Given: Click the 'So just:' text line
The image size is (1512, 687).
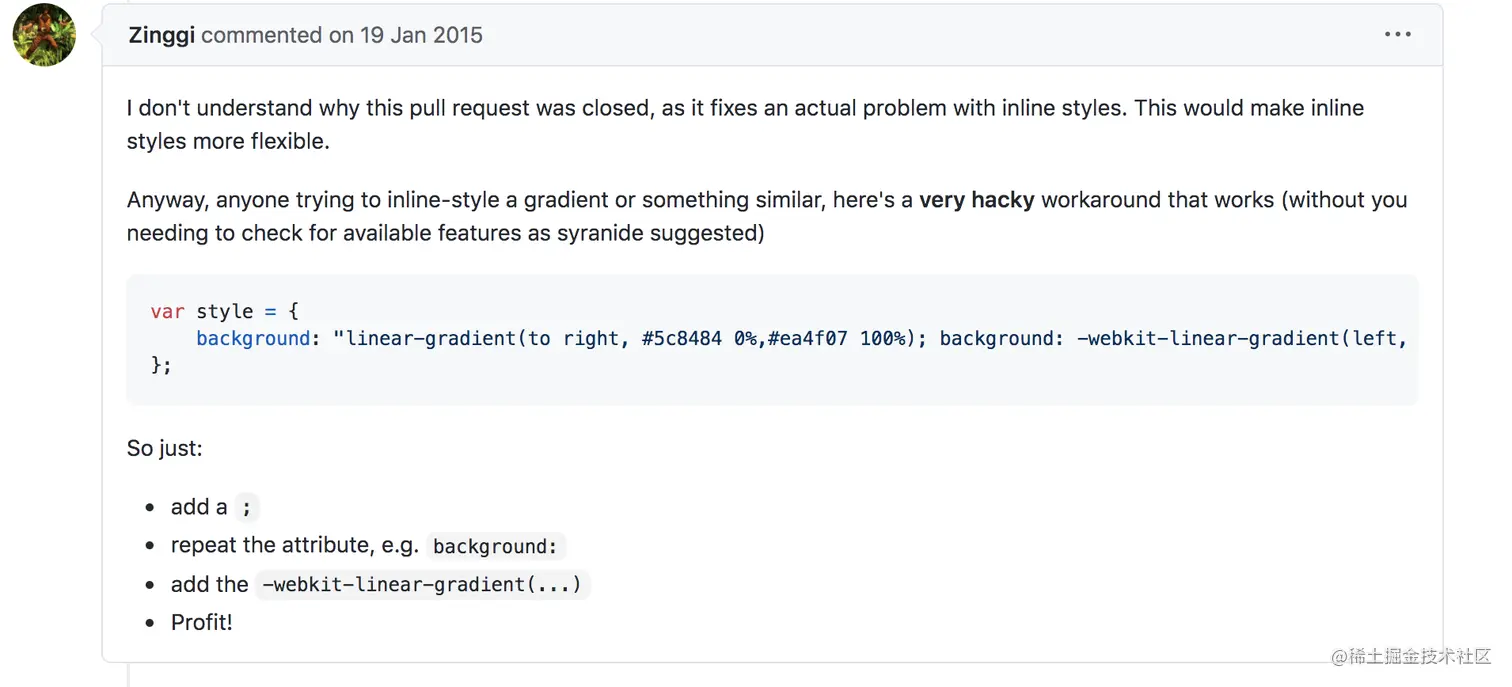Looking at the screenshot, I should pos(164,448).
